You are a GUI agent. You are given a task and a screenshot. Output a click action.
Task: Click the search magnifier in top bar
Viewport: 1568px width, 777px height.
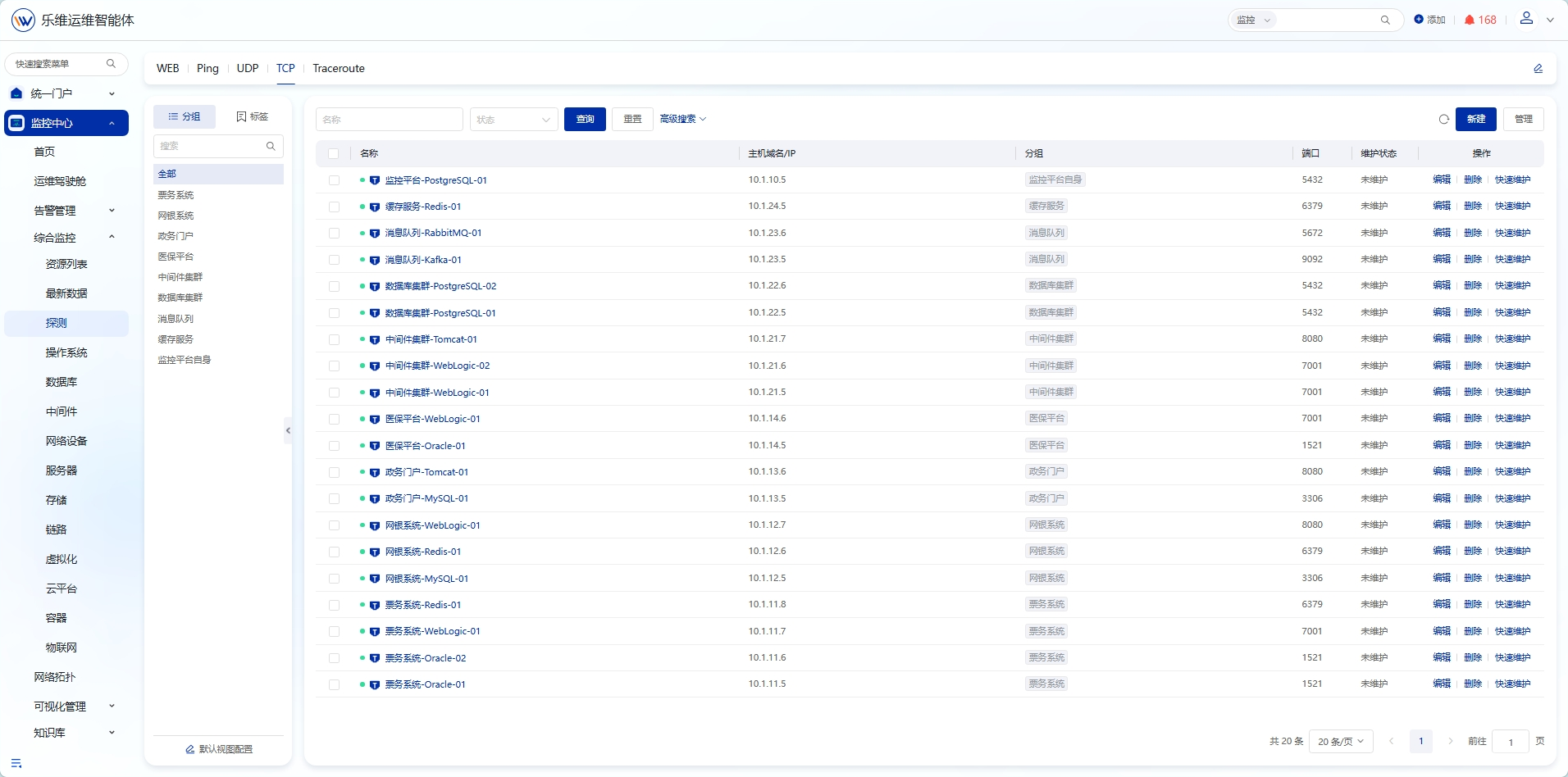[x=1385, y=20]
